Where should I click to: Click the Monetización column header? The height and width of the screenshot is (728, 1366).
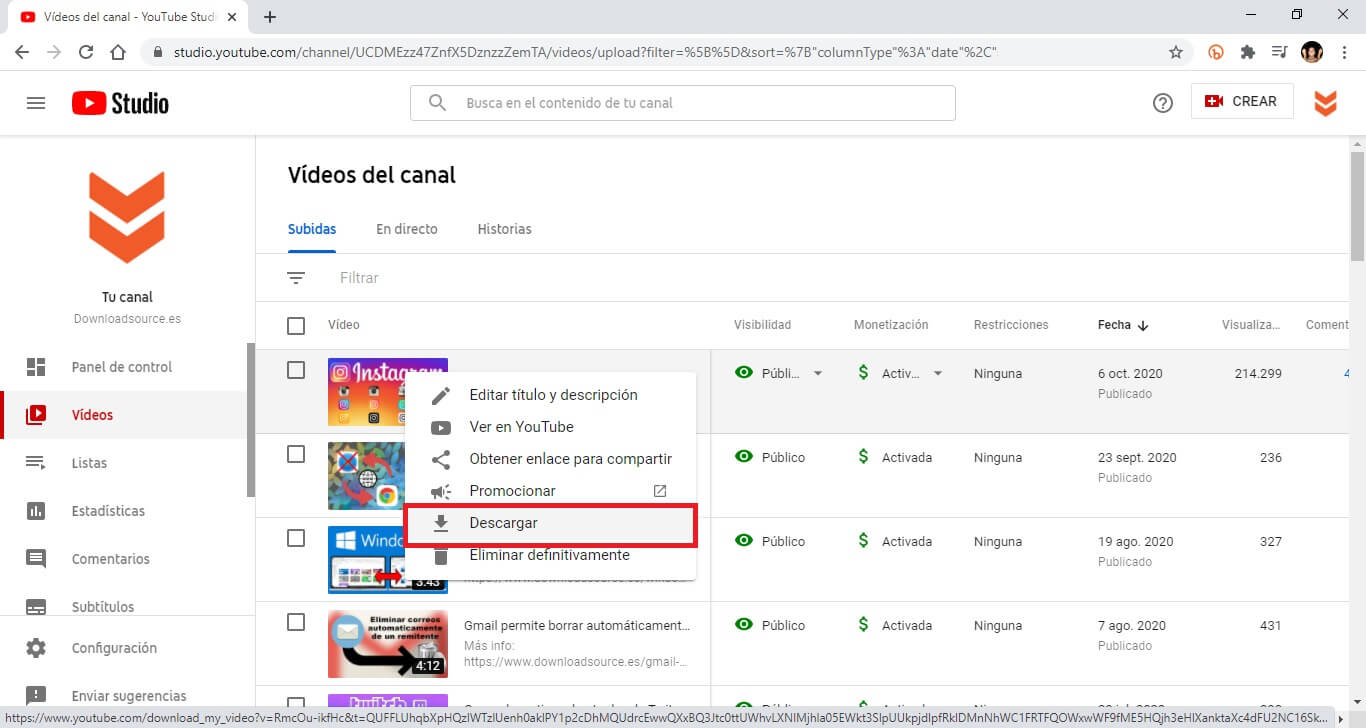click(891, 325)
